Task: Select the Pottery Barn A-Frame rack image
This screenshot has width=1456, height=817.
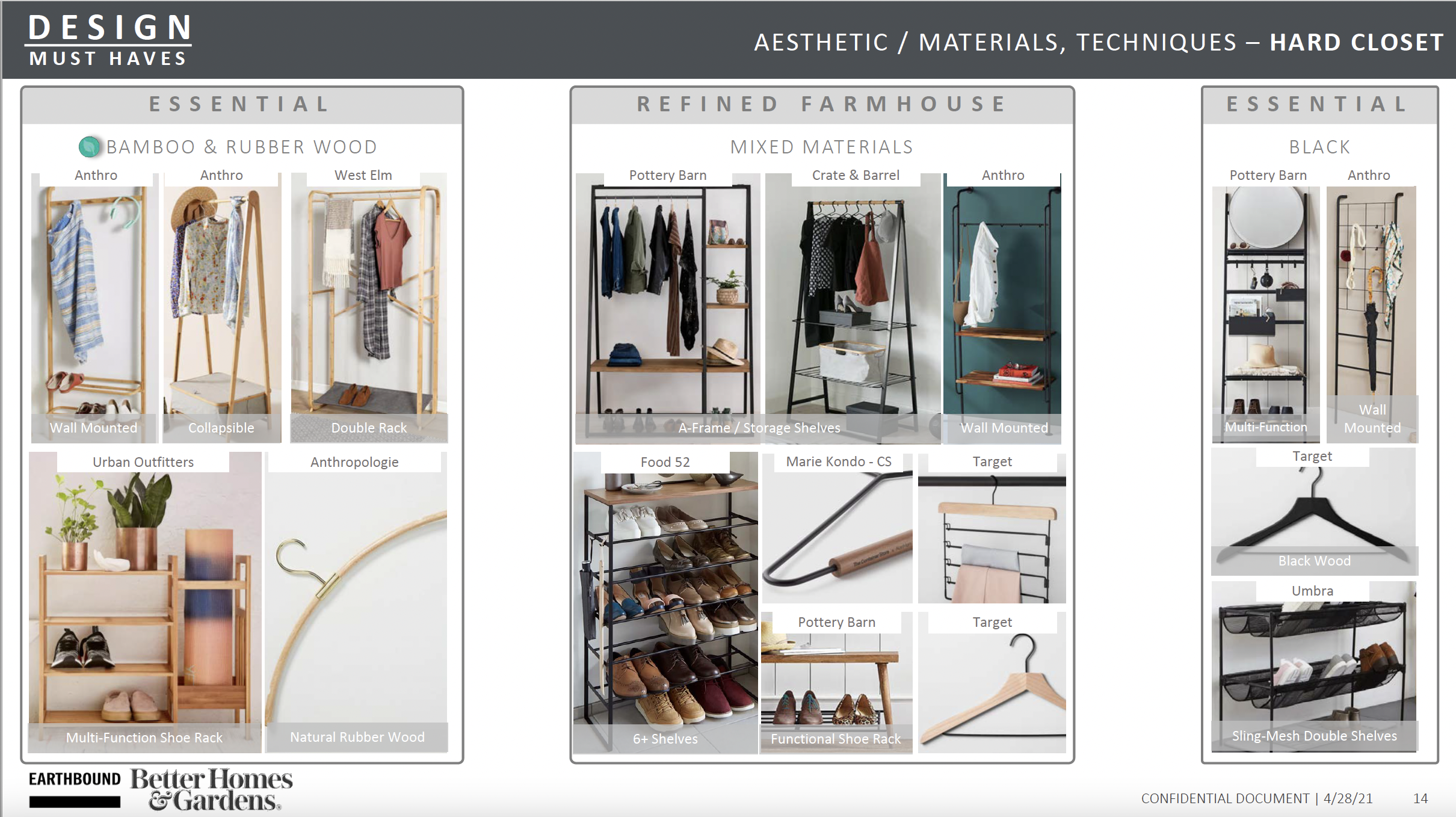Action: pyautogui.click(x=668, y=309)
